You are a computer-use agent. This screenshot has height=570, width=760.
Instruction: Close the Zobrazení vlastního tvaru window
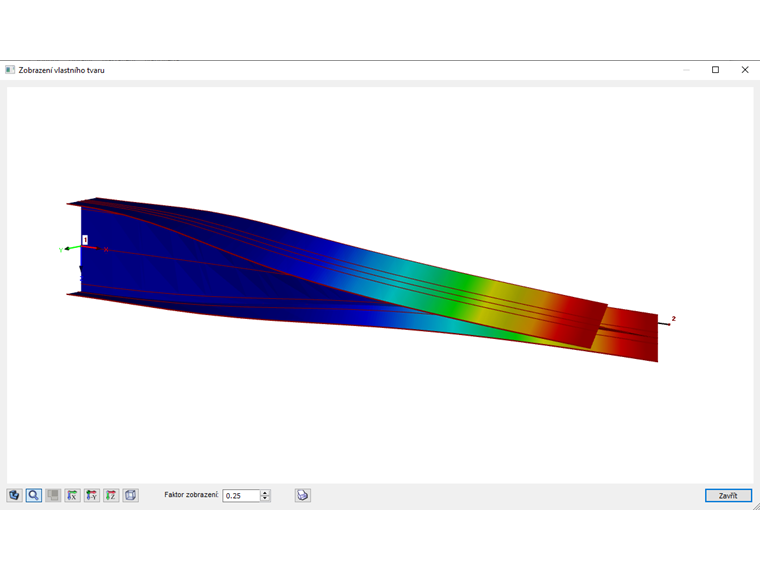[x=745, y=70]
